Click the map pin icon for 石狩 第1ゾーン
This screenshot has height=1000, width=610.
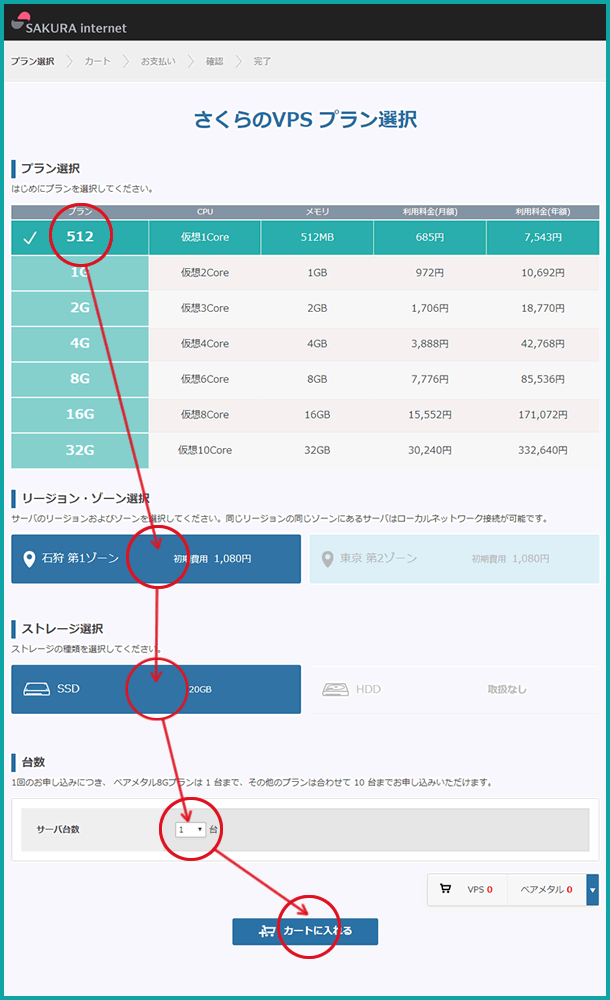[29, 559]
